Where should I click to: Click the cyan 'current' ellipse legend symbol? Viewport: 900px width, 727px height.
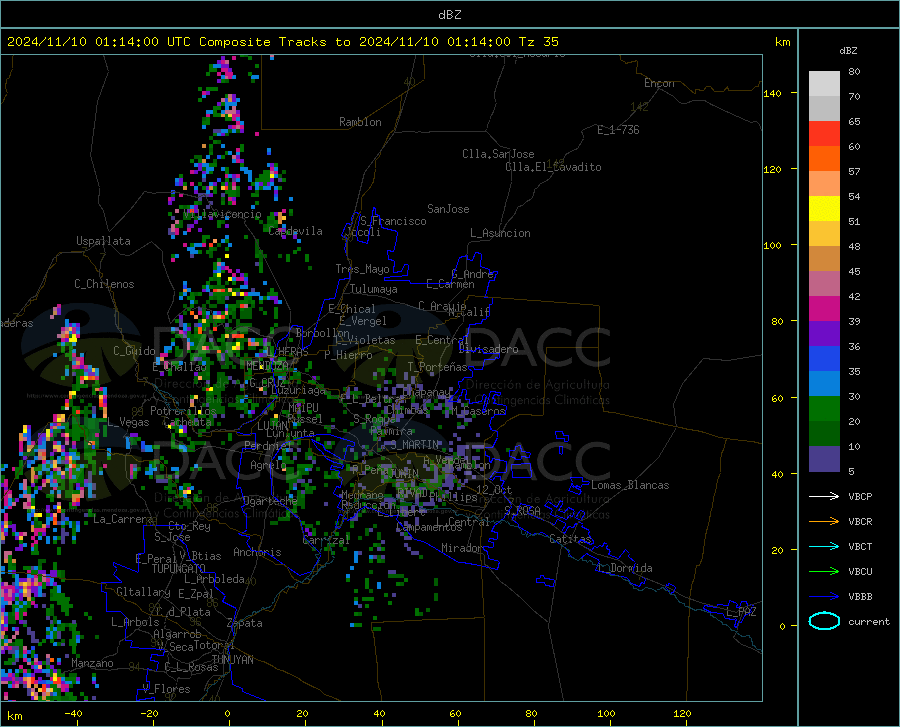[x=824, y=621]
